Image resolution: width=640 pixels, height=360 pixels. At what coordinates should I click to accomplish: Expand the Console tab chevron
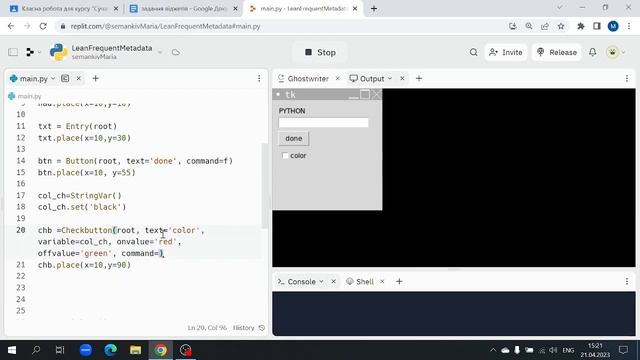point(321,282)
